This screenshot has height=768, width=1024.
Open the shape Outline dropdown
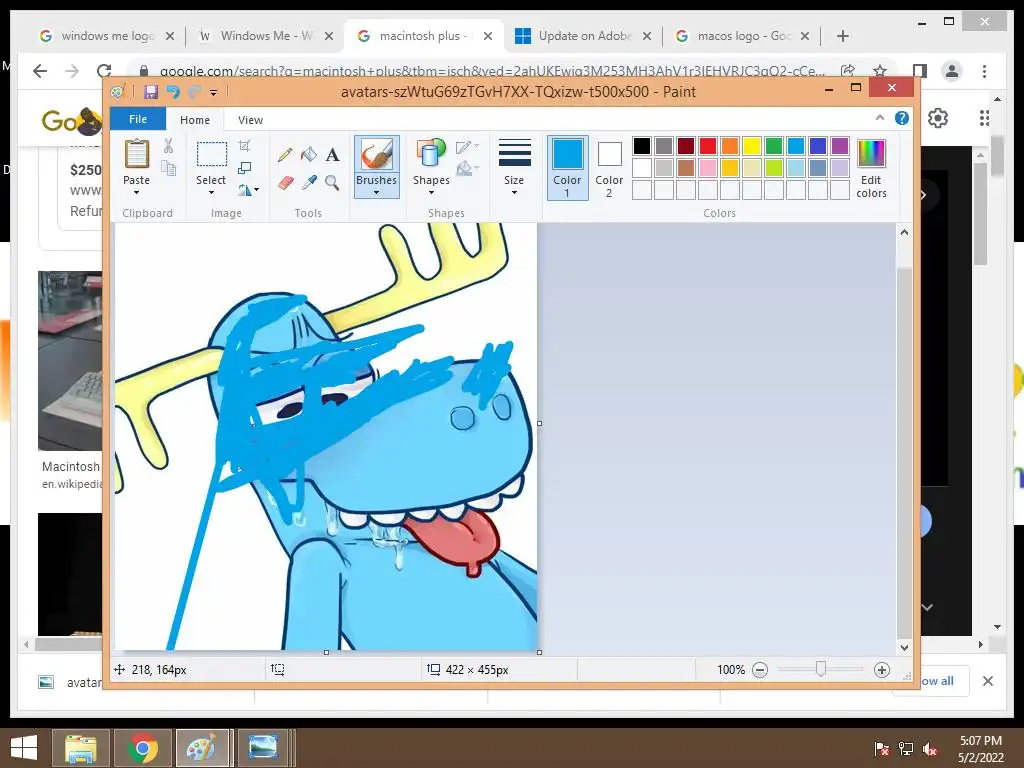point(468,146)
